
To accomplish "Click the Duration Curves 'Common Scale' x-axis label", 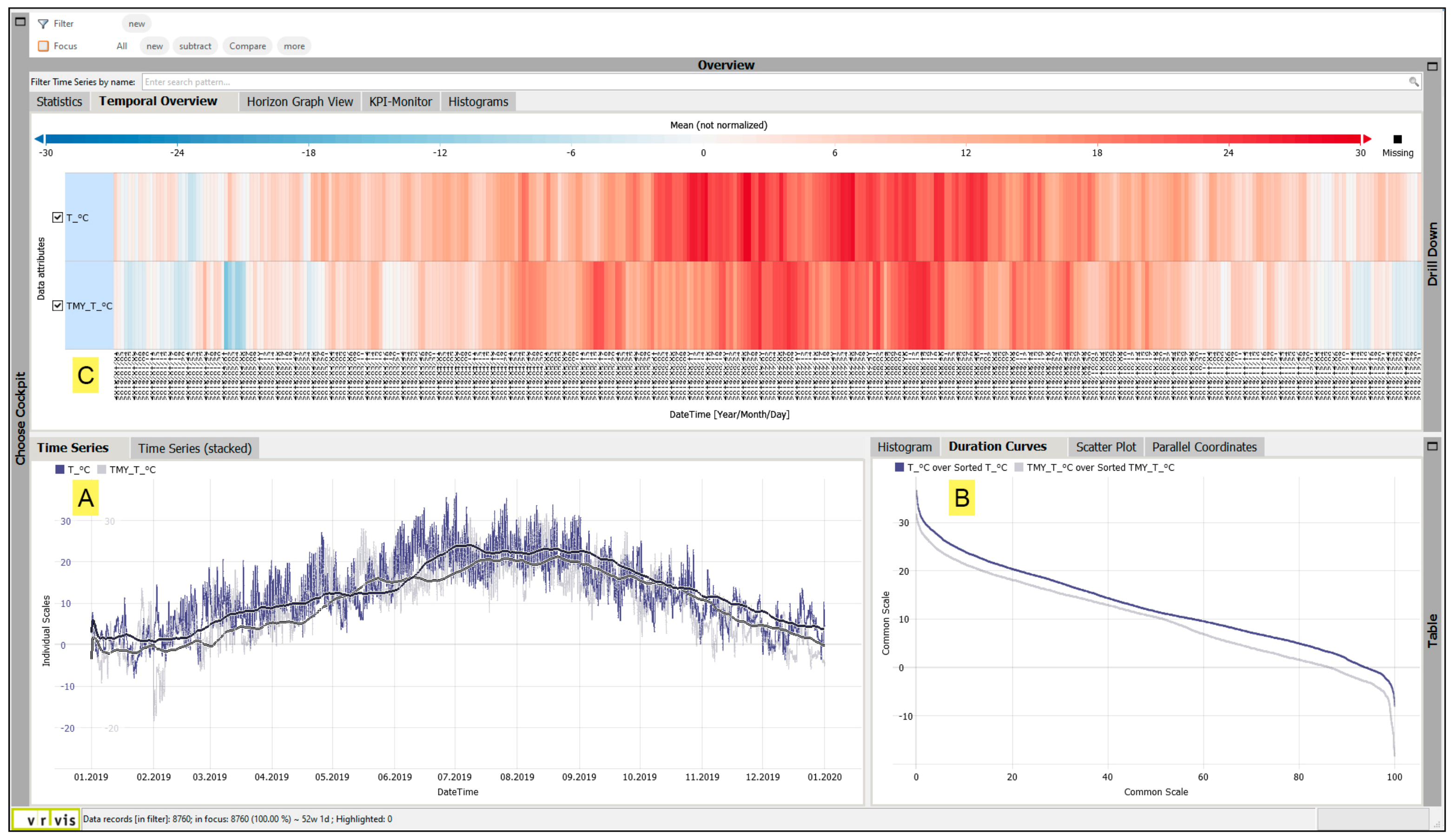I will point(1156,792).
